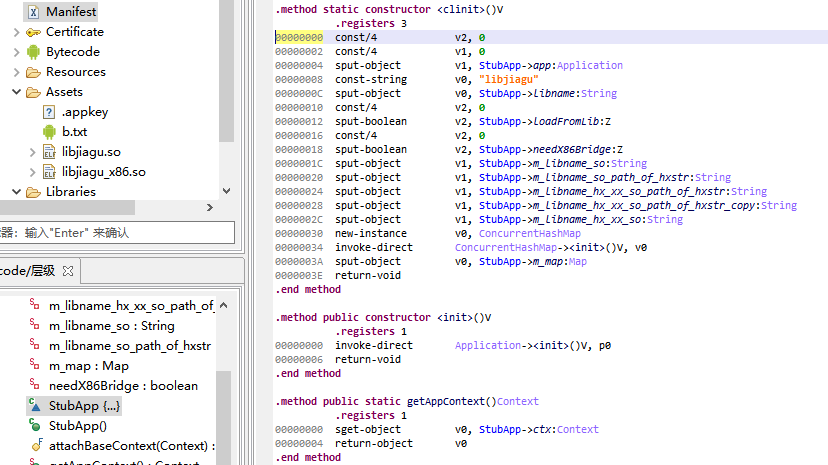828x465 pixels.
Task: Expand the libjiagu.so entry
Action: pyautogui.click(x=32, y=153)
